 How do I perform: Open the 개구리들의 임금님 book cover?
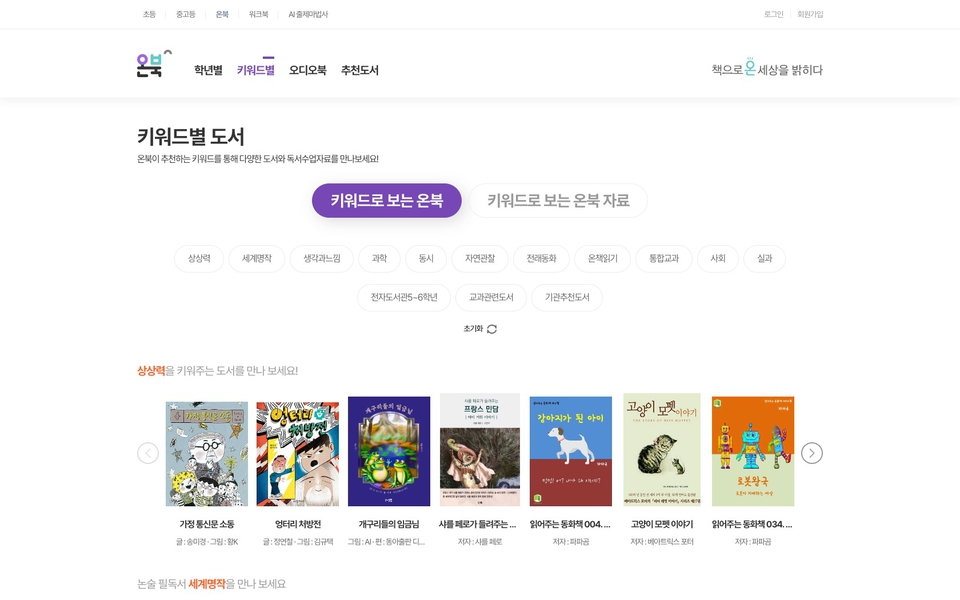pyautogui.click(x=389, y=451)
